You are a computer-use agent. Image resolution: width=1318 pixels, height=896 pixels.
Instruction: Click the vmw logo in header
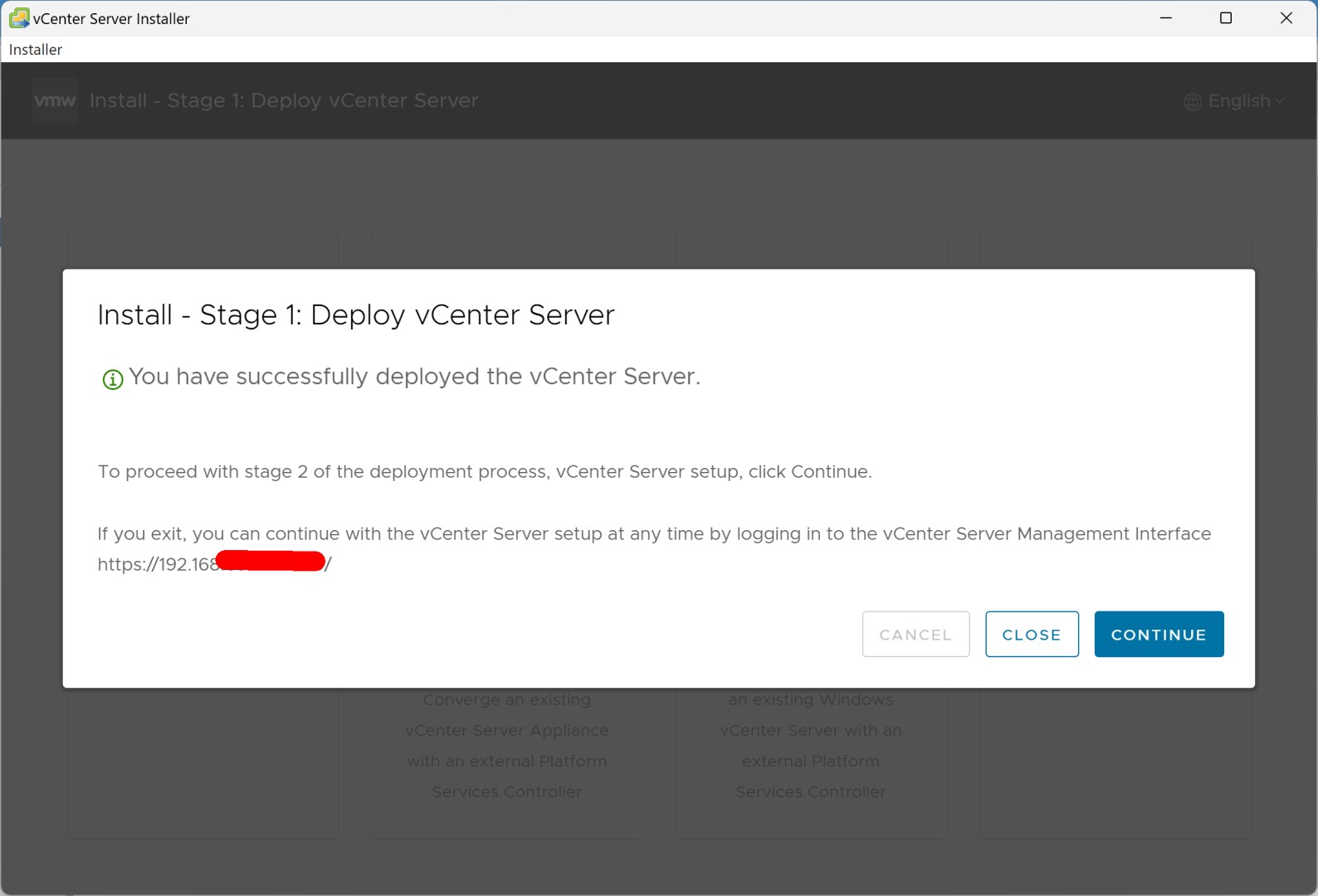pyautogui.click(x=55, y=100)
